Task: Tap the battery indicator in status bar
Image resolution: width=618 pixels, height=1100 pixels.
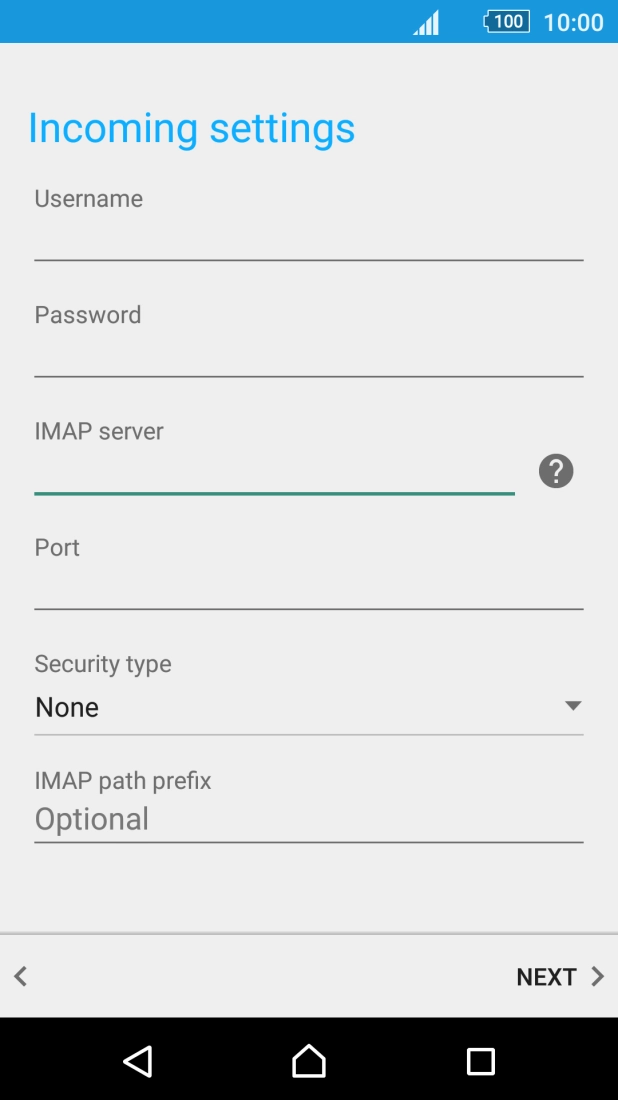Action: (506, 21)
